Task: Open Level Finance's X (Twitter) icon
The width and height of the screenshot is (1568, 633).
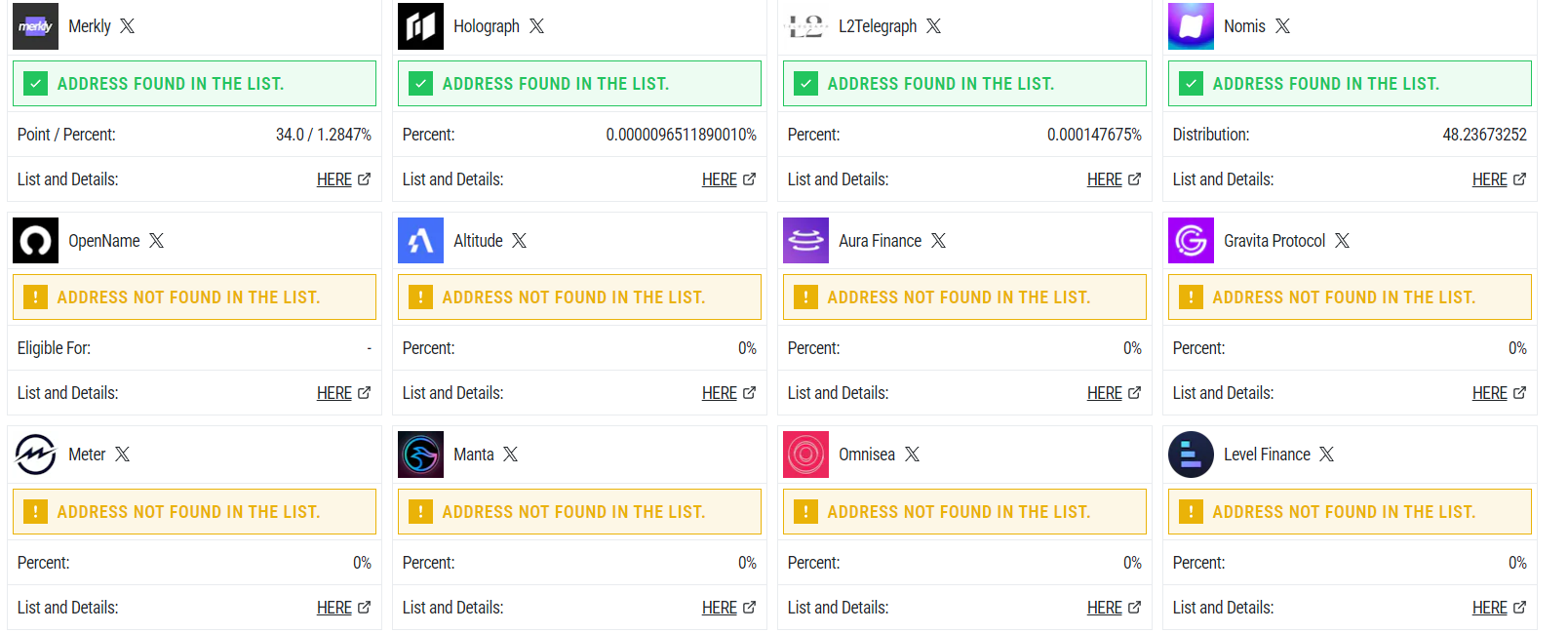Action: tap(1327, 455)
